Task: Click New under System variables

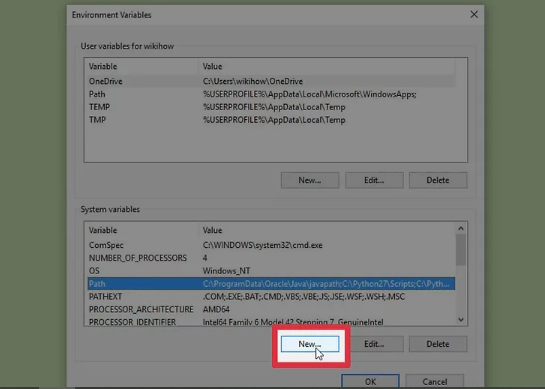Action: [310, 344]
